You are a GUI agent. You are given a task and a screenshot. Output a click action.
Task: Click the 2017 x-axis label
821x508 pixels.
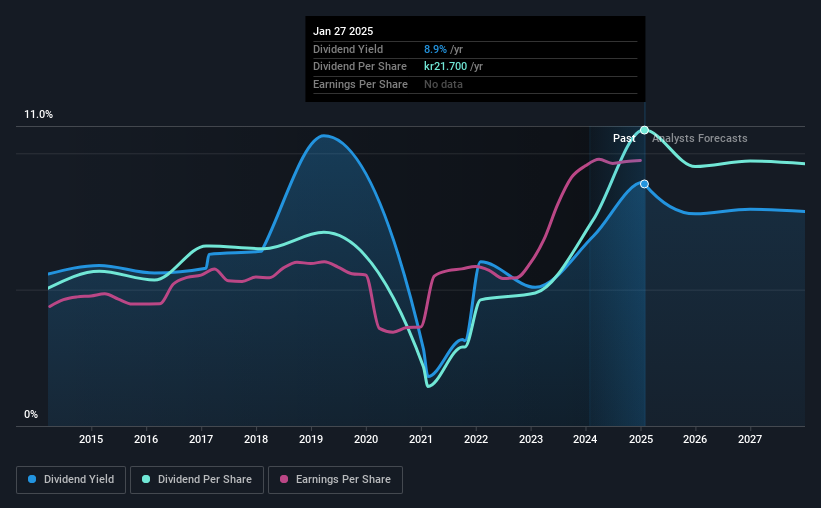coord(201,439)
